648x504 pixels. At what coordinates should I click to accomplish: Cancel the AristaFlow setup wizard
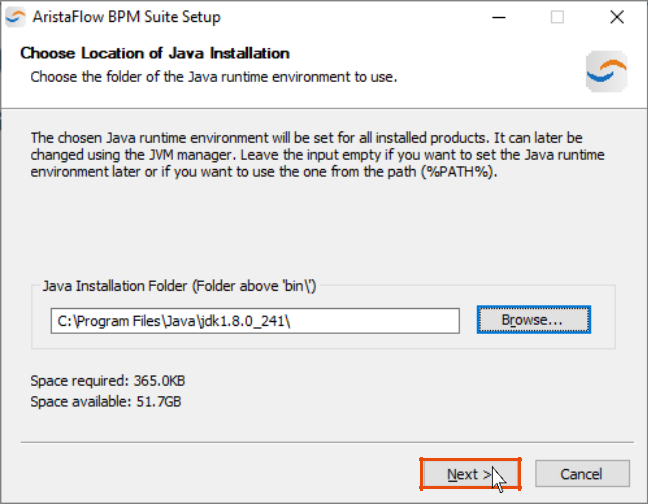(x=582, y=474)
